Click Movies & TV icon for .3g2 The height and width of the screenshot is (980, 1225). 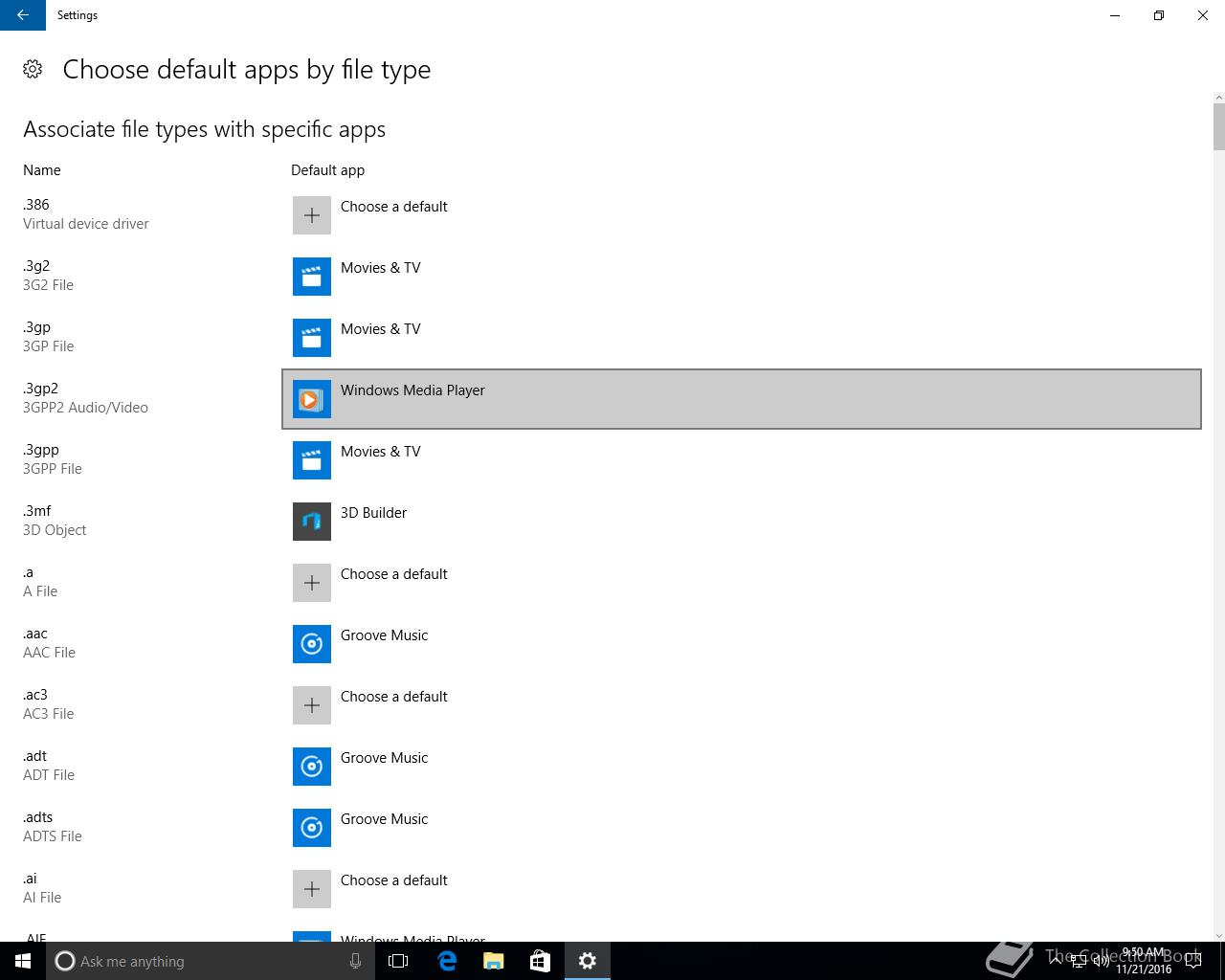(312, 277)
